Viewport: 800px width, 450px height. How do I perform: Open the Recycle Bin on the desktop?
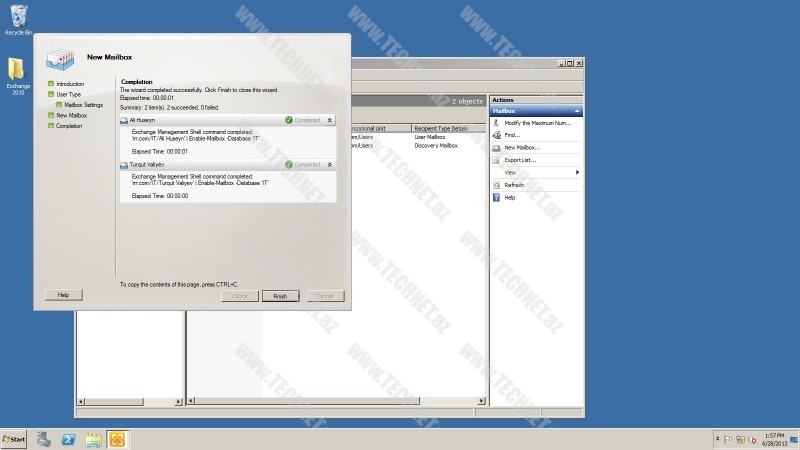18,16
